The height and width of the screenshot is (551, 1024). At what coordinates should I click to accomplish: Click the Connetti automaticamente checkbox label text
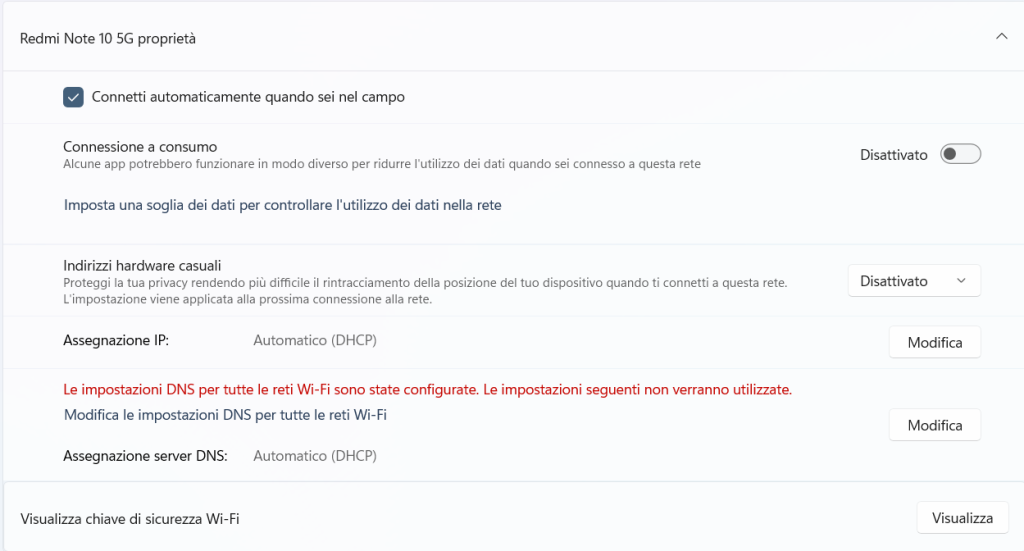pos(248,97)
